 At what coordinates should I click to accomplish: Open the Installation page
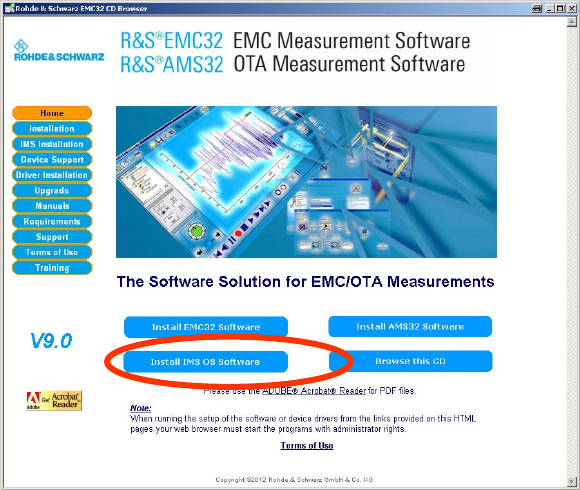(x=52, y=129)
